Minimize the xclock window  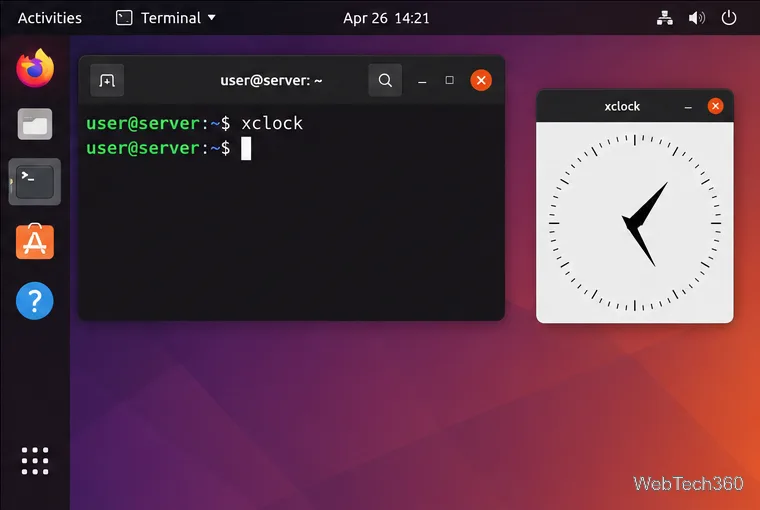(688, 107)
